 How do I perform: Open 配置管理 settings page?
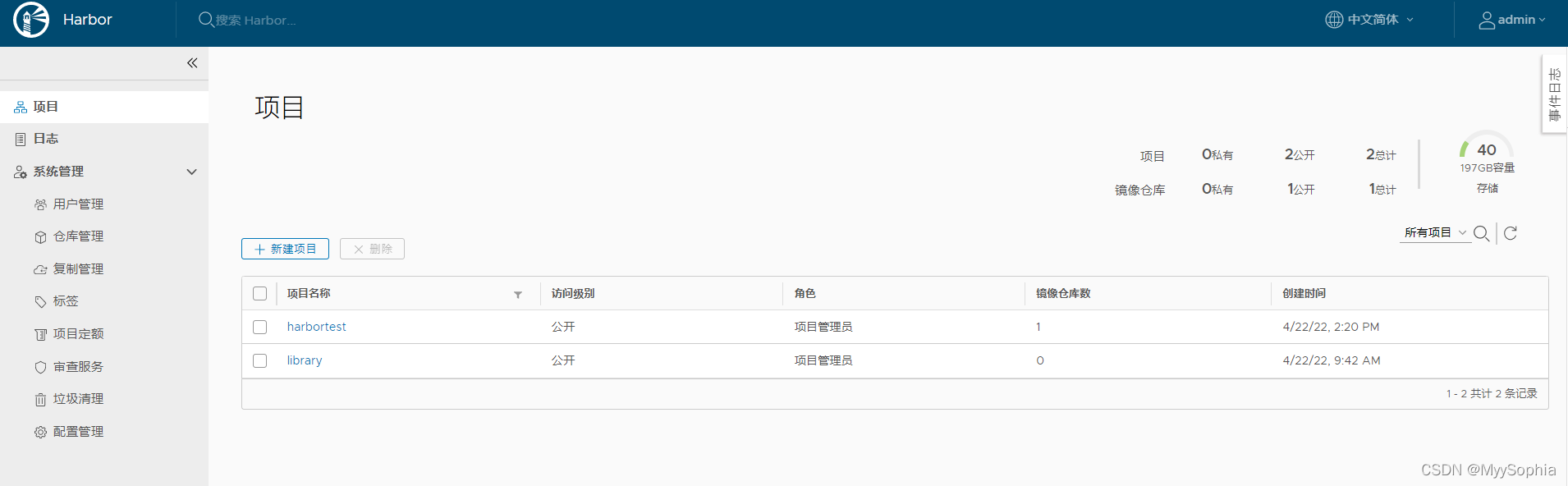pyautogui.click(x=78, y=432)
